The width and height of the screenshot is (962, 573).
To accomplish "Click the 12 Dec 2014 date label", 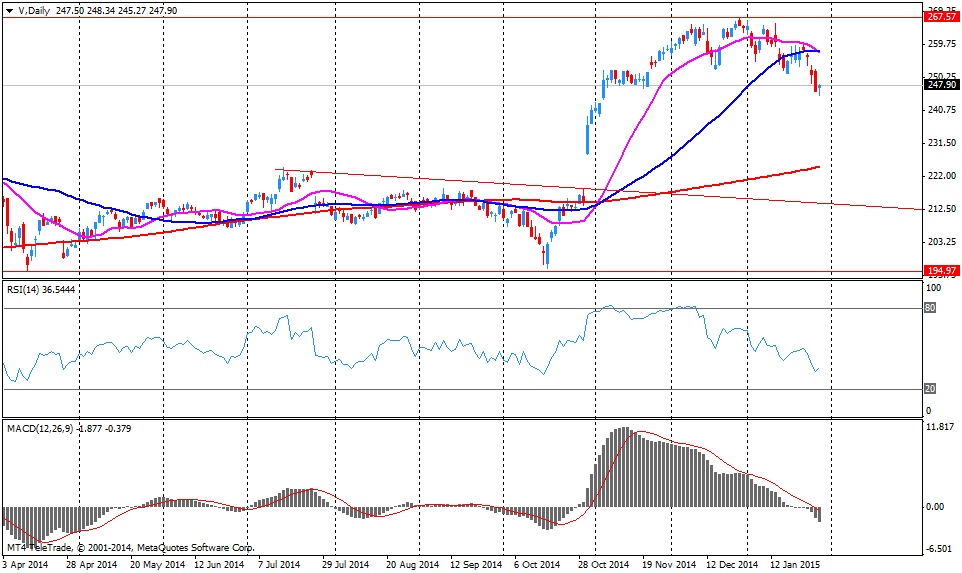I will [732, 564].
